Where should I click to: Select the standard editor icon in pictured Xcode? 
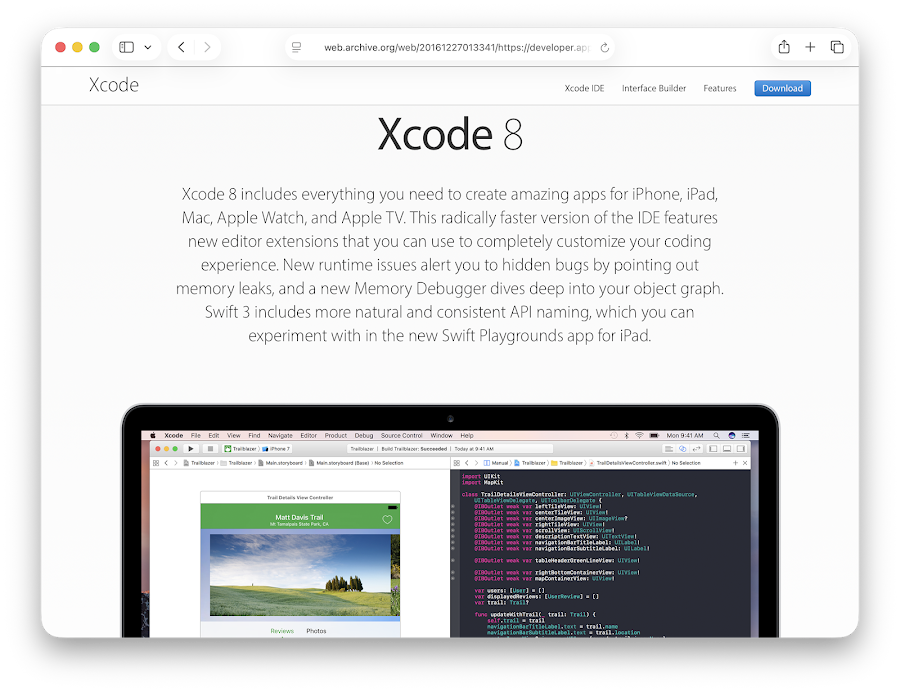(669, 449)
